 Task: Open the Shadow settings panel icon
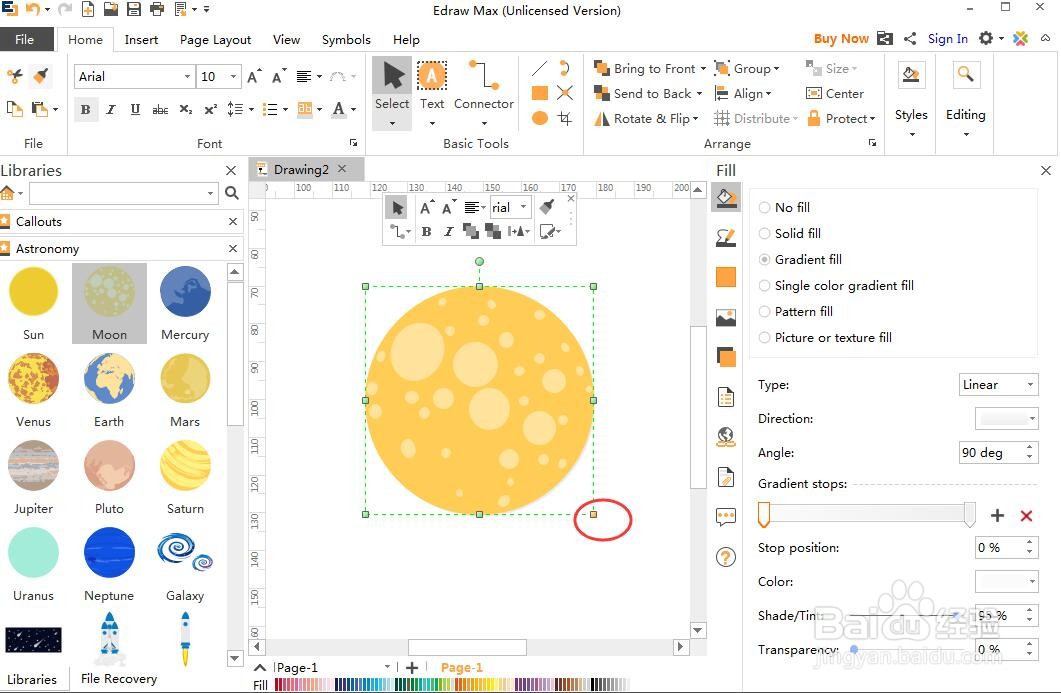[x=725, y=357]
